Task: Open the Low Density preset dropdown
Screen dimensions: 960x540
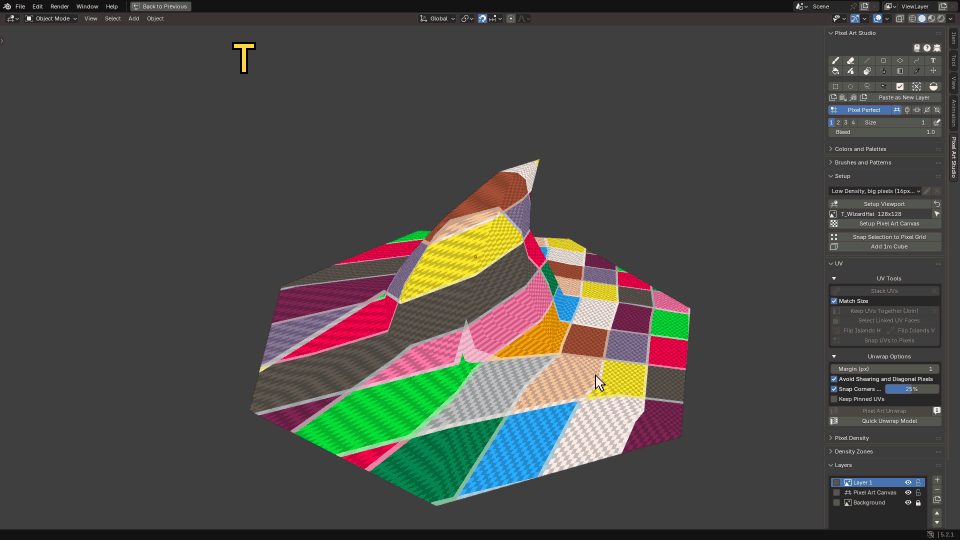Action: [876, 191]
